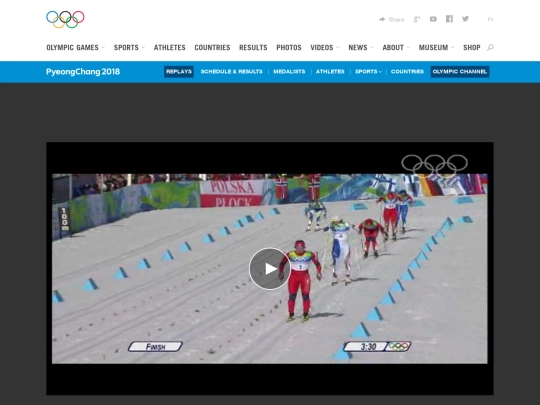Open the Share arrow icon
The width and height of the screenshot is (540, 405).
pyautogui.click(x=382, y=19)
